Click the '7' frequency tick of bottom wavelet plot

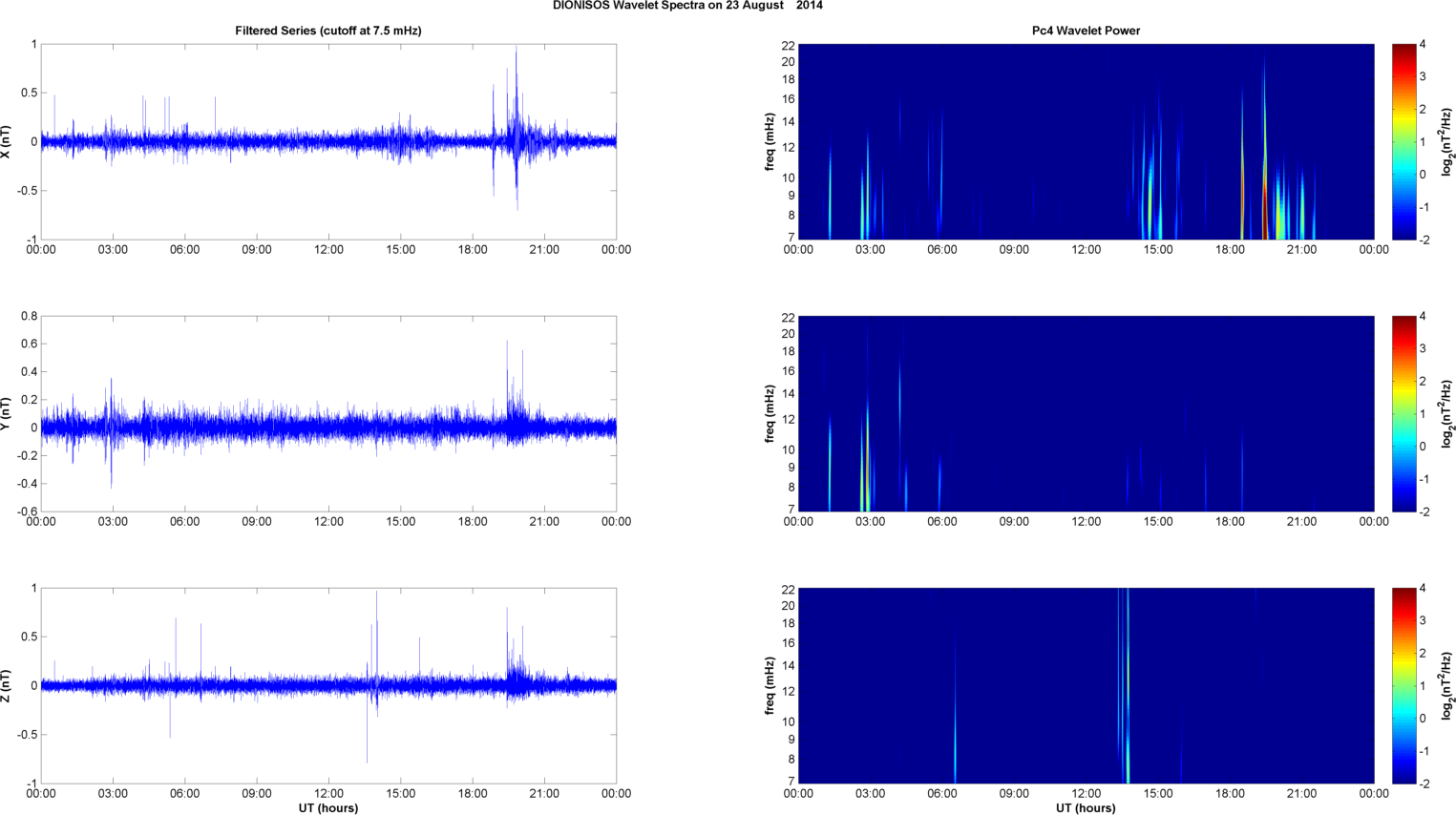[791, 782]
